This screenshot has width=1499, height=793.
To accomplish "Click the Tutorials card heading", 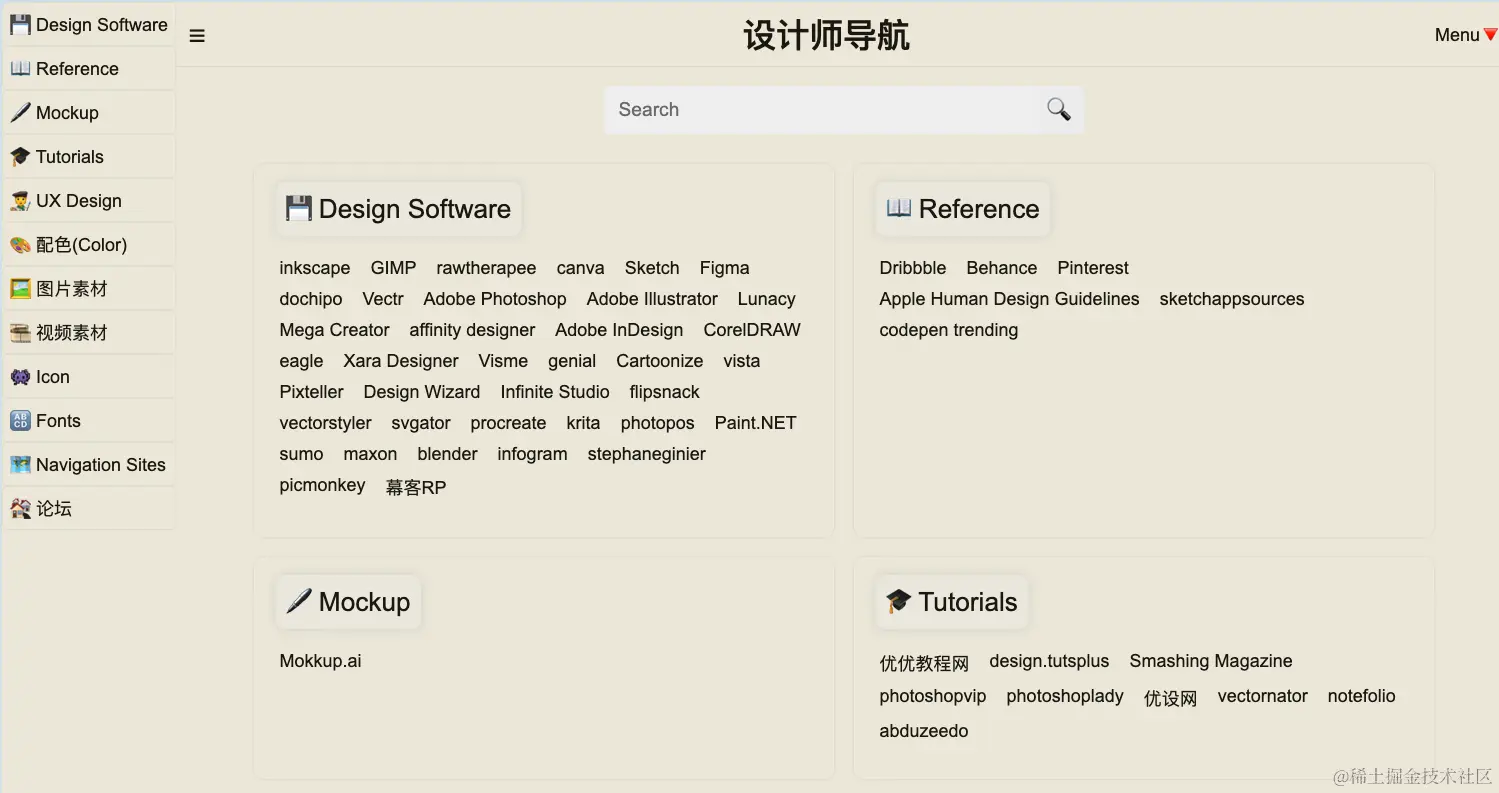I will click(952, 602).
